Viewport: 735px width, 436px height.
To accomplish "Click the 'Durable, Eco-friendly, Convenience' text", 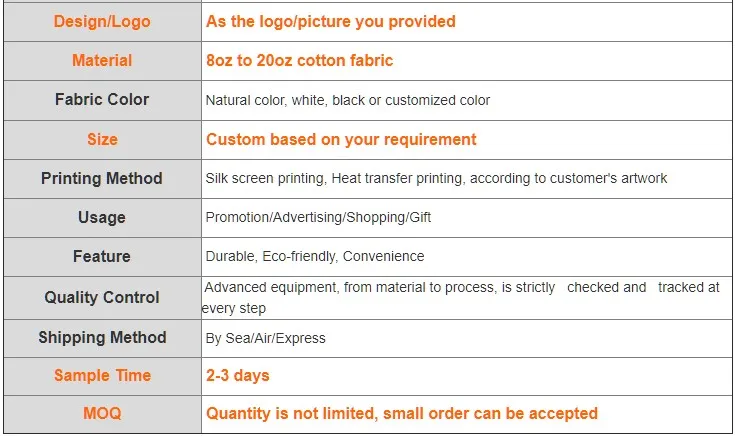I will [315, 256].
